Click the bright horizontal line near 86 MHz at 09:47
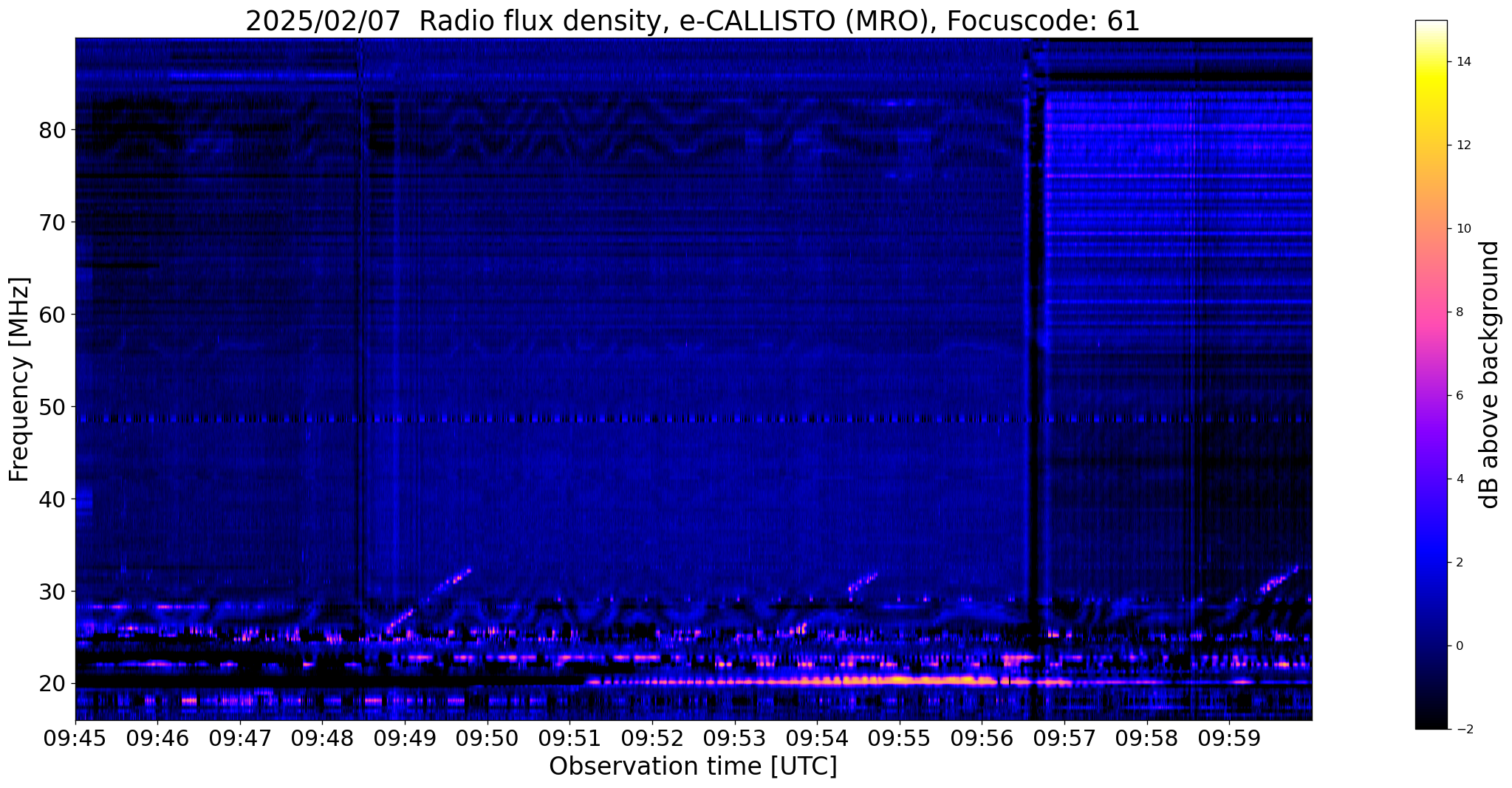The height and width of the screenshot is (788, 1512). click(264, 75)
